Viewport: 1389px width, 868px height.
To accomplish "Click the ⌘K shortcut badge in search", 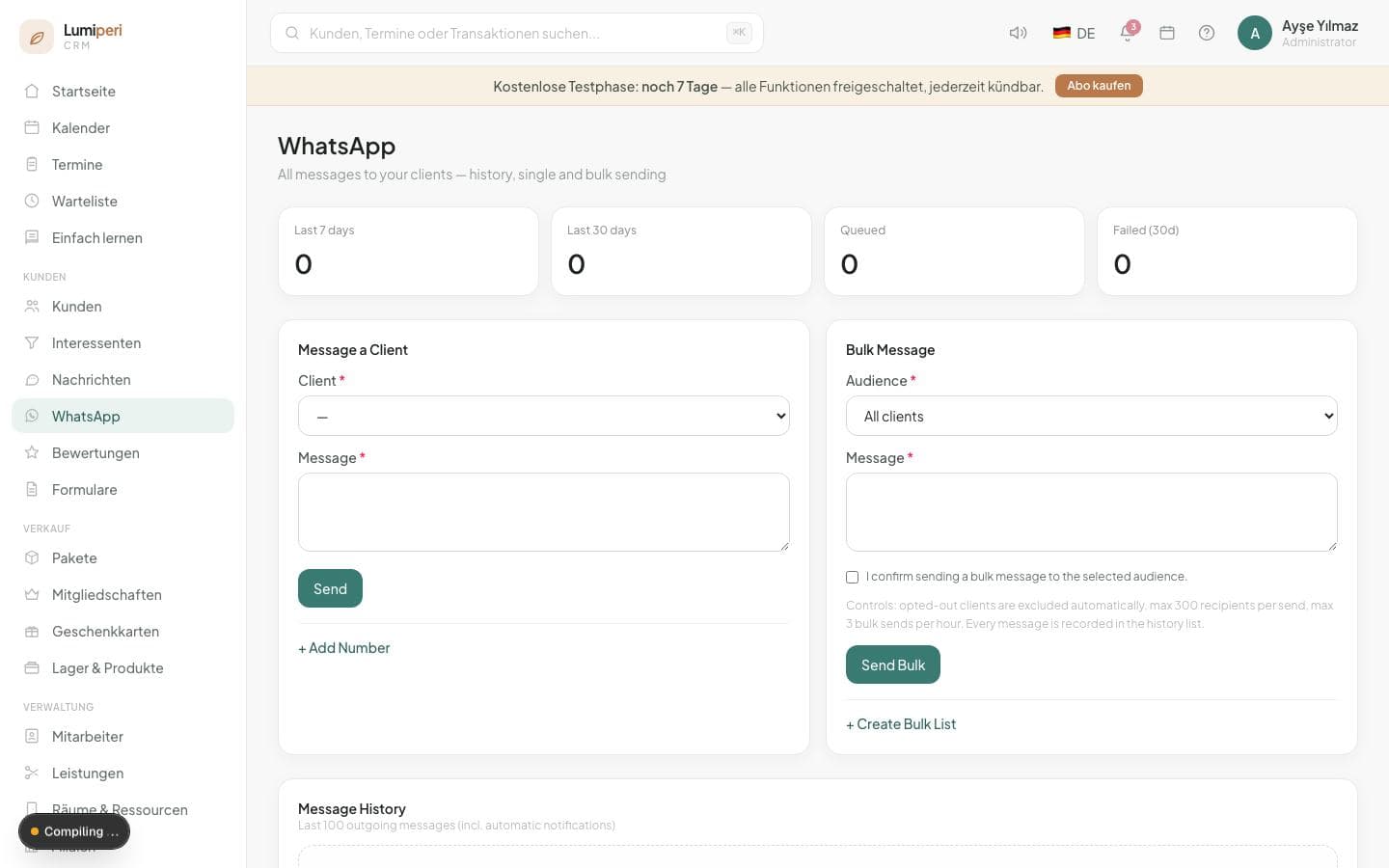I will click(739, 33).
